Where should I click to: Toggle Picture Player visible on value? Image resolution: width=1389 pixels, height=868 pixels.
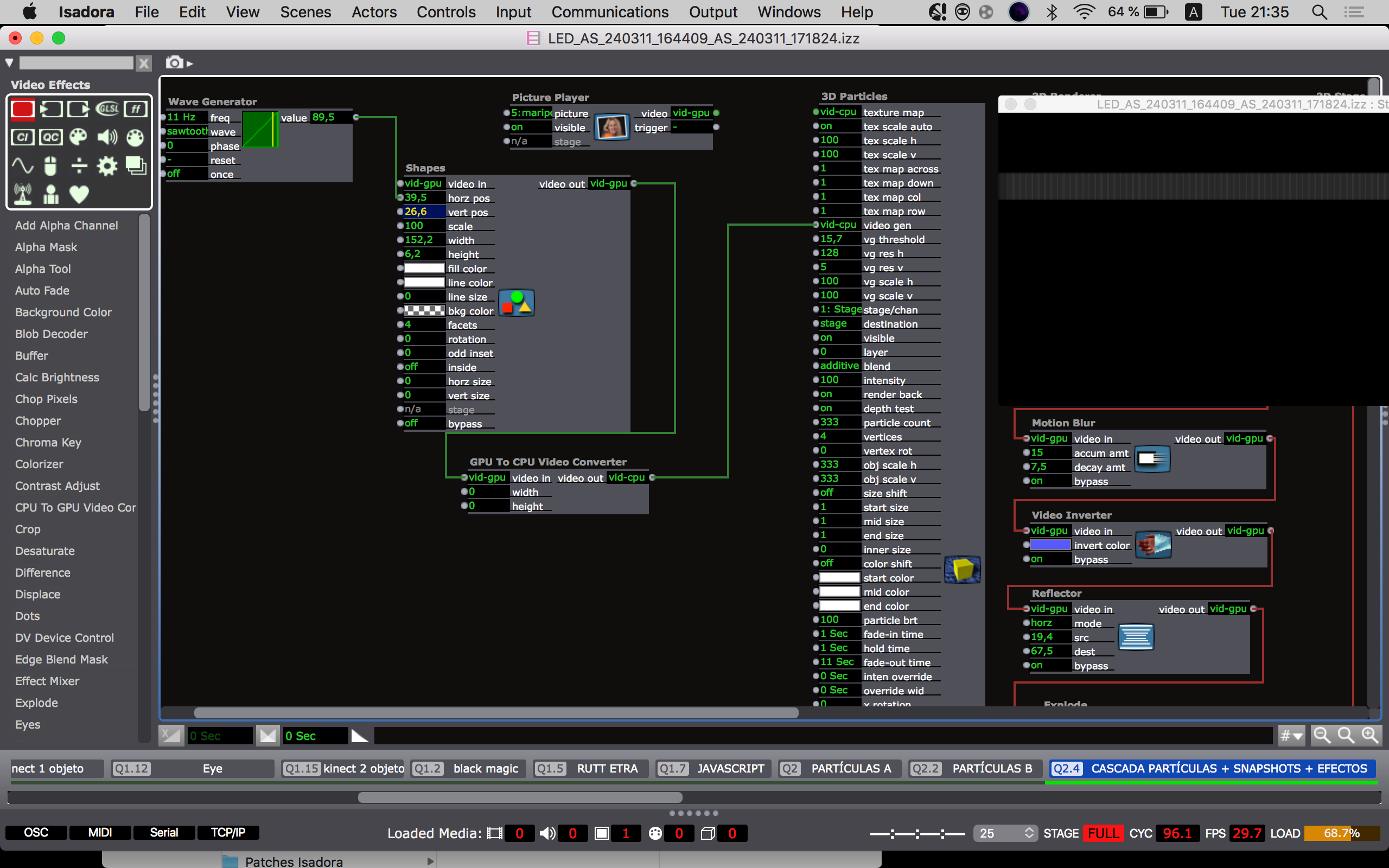click(x=530, y=127)
